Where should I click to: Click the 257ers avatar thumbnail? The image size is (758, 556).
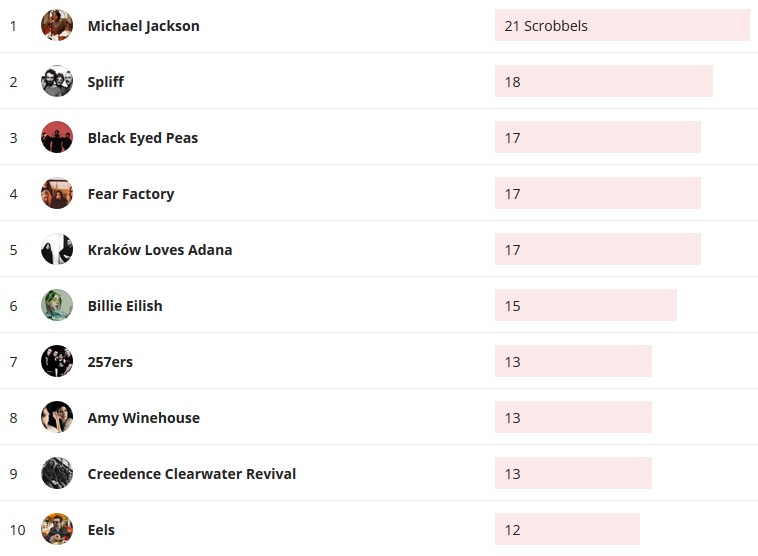pyautogui.click(x=57, y=361)
